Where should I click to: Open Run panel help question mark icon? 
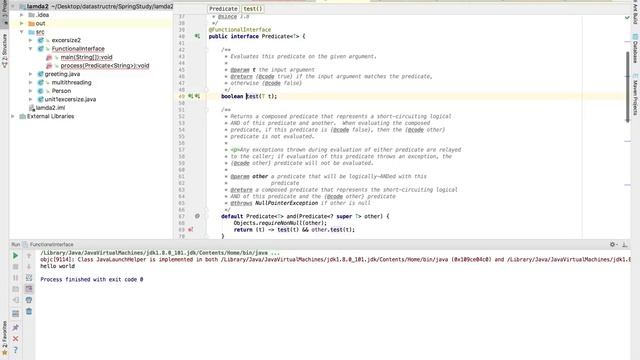(x=16, y=350)
